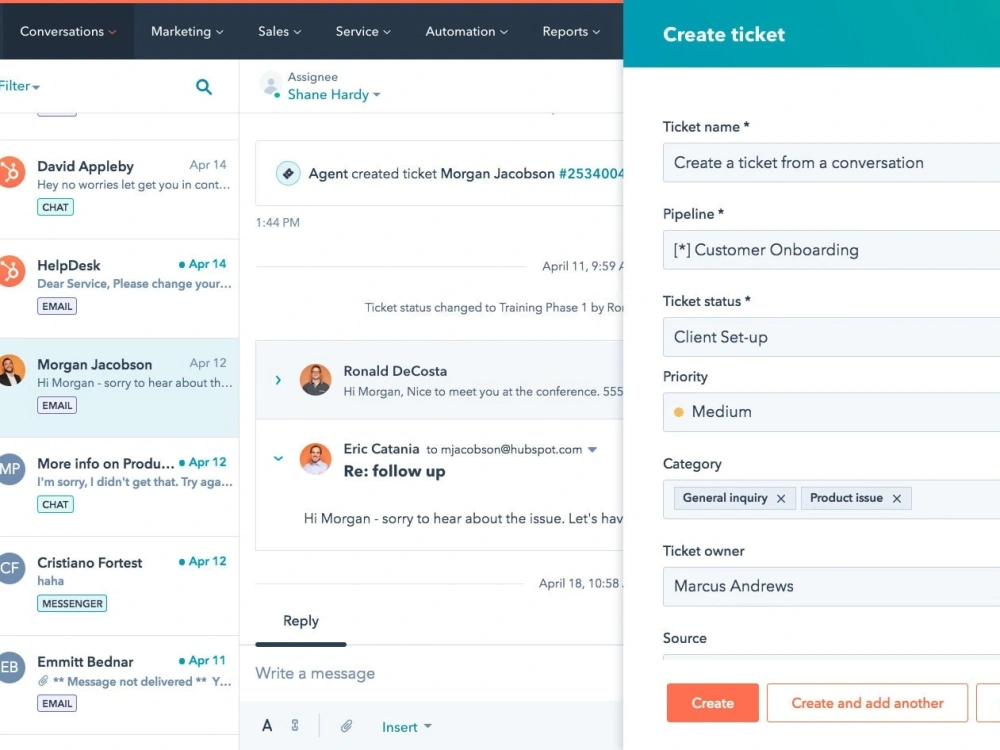Remove the Product issue category tag
1000x750 pixels.
897,499
